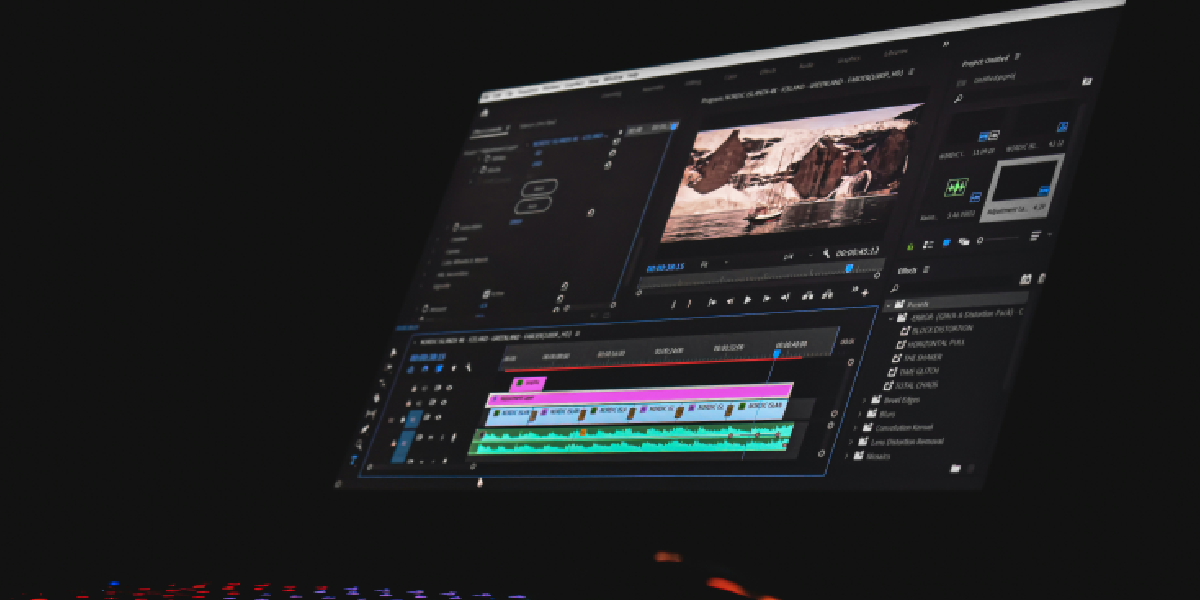Mute the audio track with waveform
Screen dimensions: 1200x600
pyautogui.click(x=431, y=437)
